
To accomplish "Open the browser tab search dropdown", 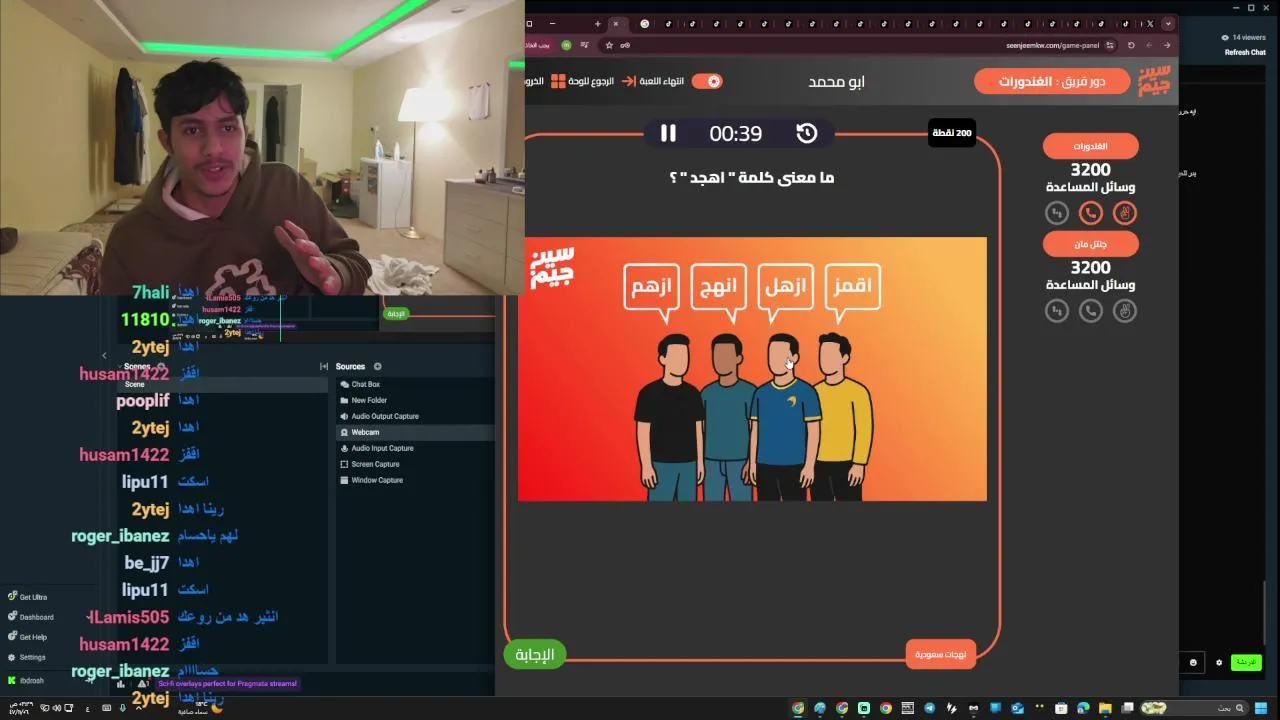I will click(x=1169, y=23).
